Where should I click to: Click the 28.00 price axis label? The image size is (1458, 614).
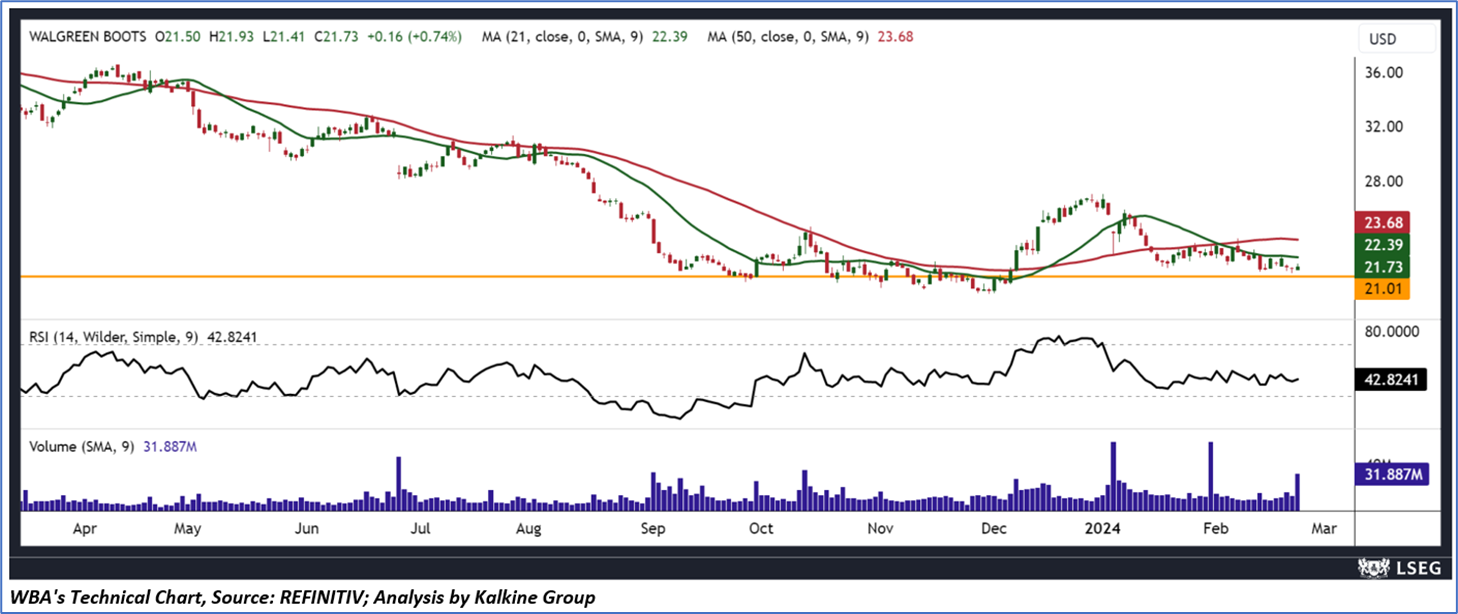tap(1385, 181)
